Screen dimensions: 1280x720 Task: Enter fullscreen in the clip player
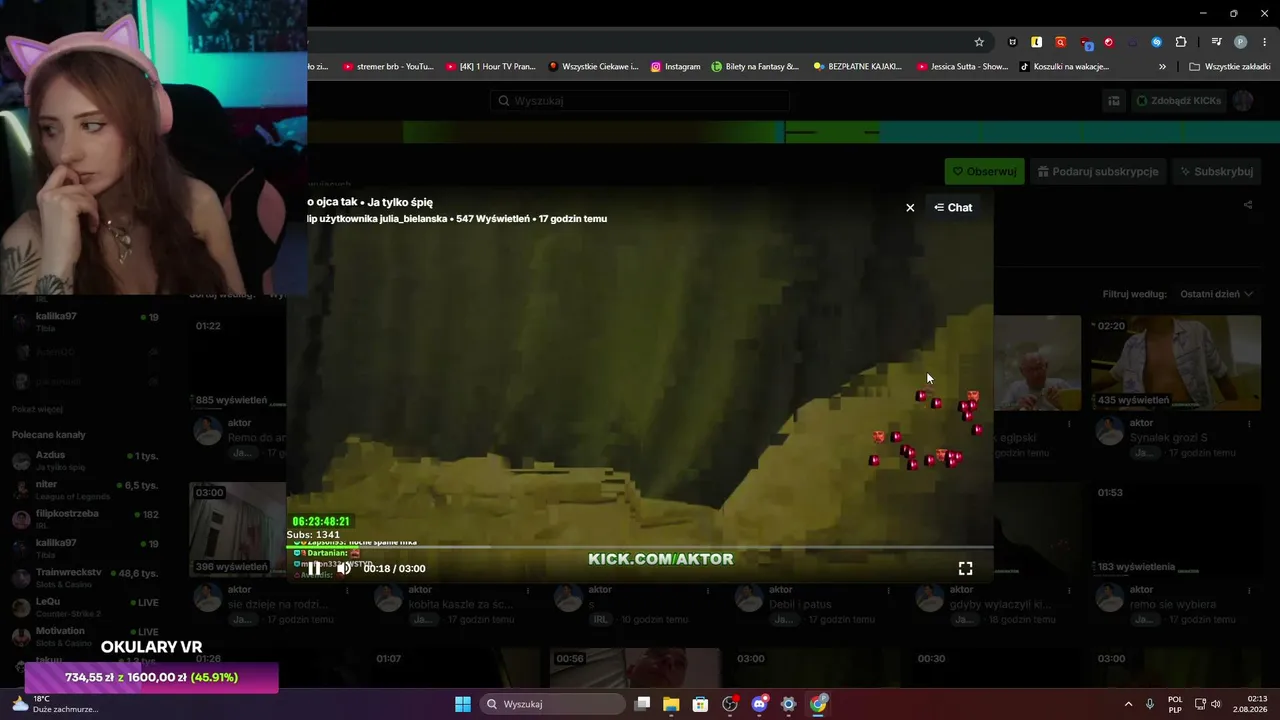(965, 568)
